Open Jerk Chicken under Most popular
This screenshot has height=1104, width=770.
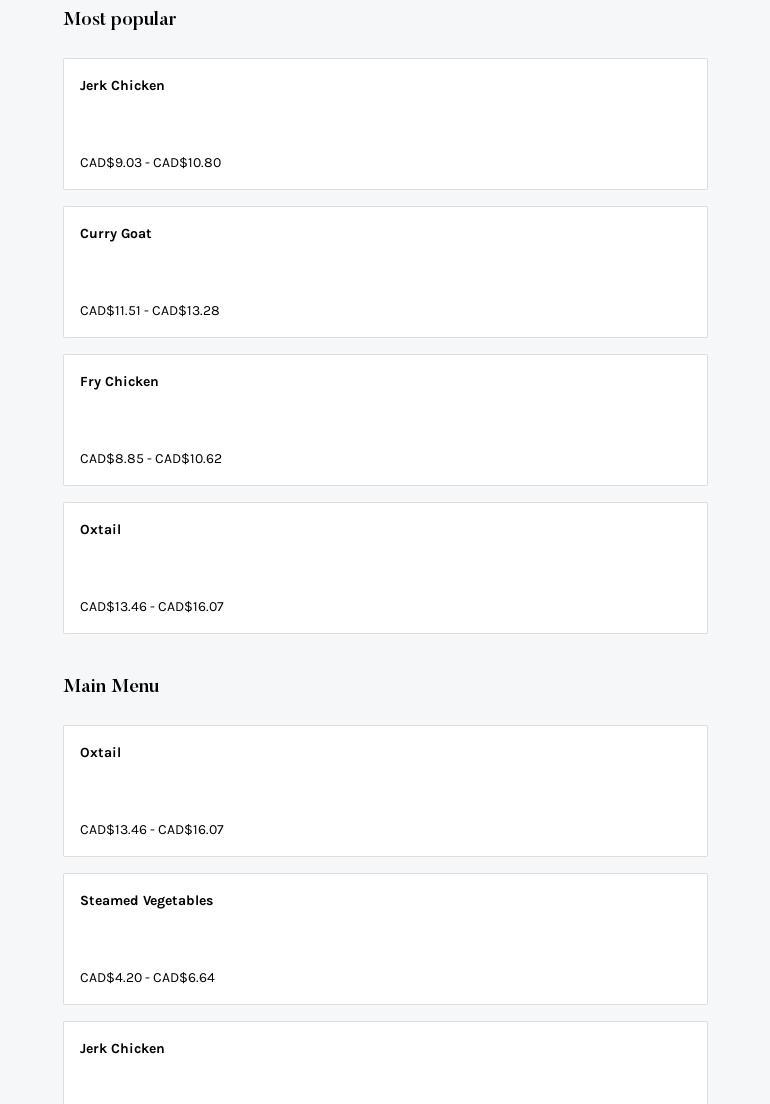click(122, 86)
